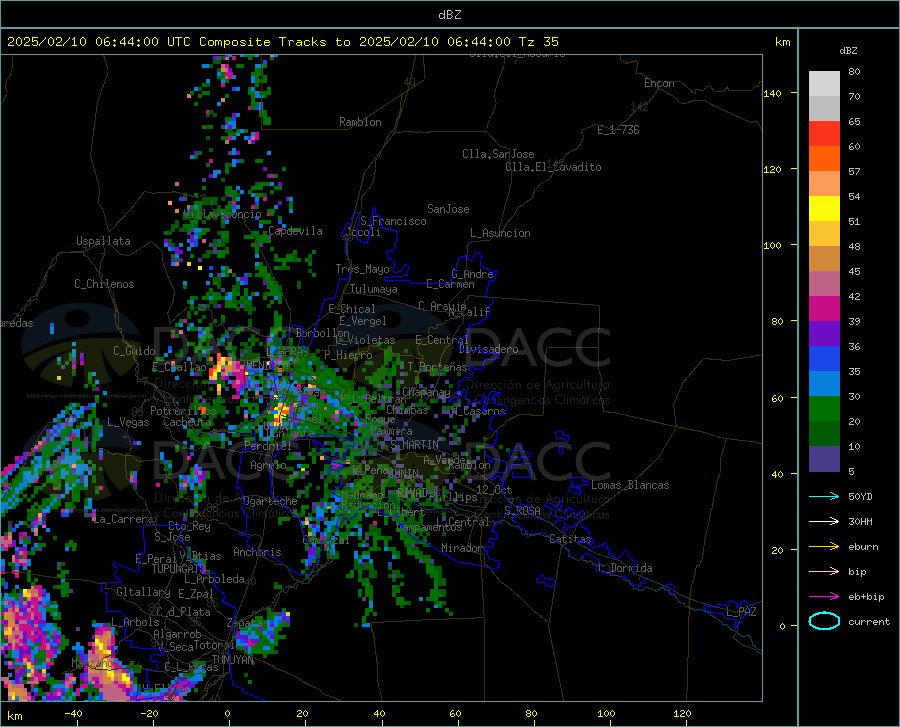Click the Clla.El_Cavadito map label
Image resolution: width=900 pixels, height=727 pixels.
(553, 167)
